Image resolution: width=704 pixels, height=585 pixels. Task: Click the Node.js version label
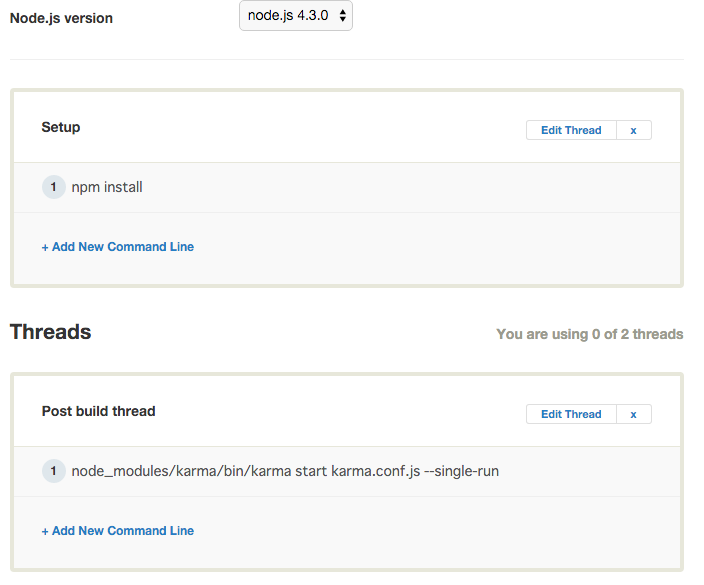point(61,18)
